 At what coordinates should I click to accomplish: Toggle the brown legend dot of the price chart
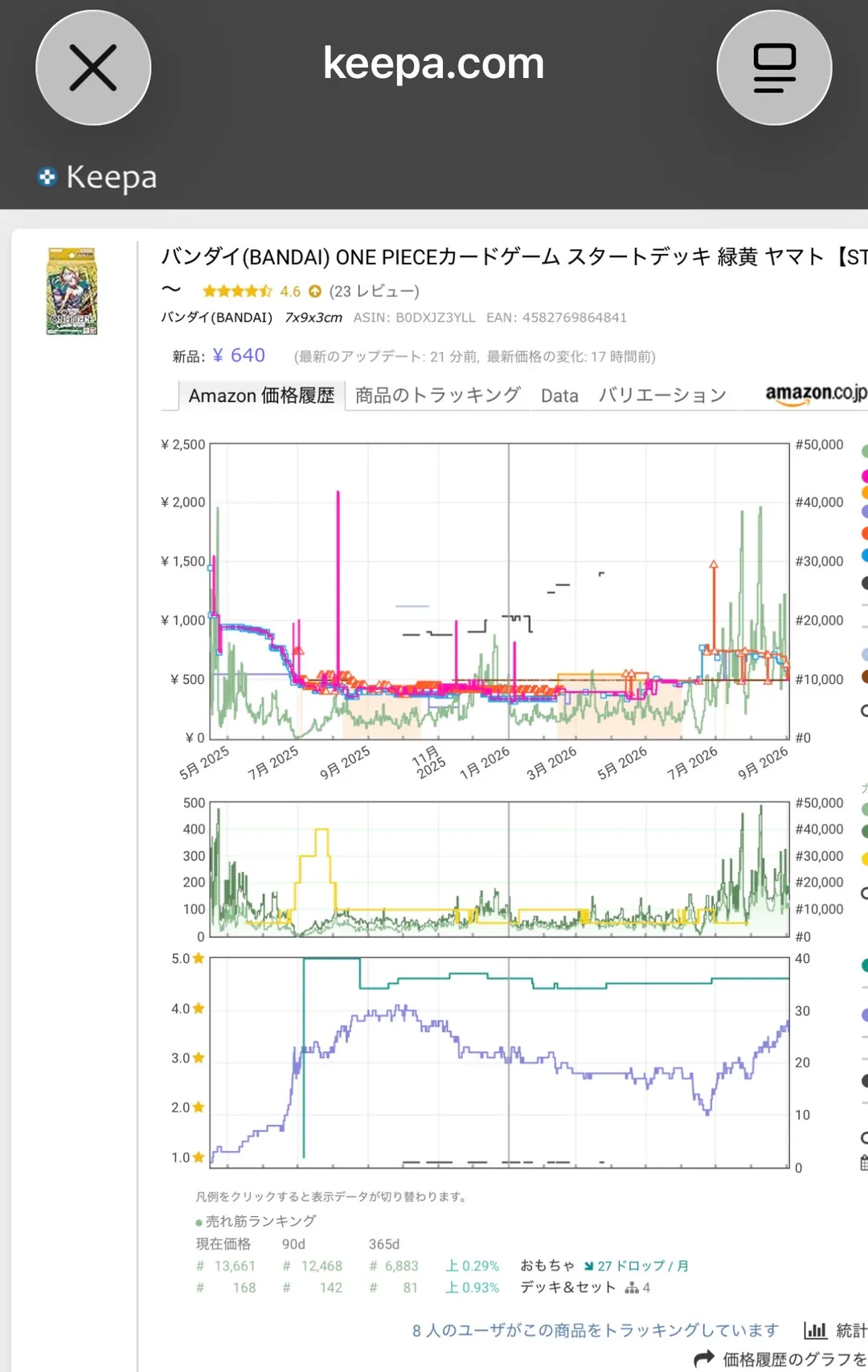(865, 677)
